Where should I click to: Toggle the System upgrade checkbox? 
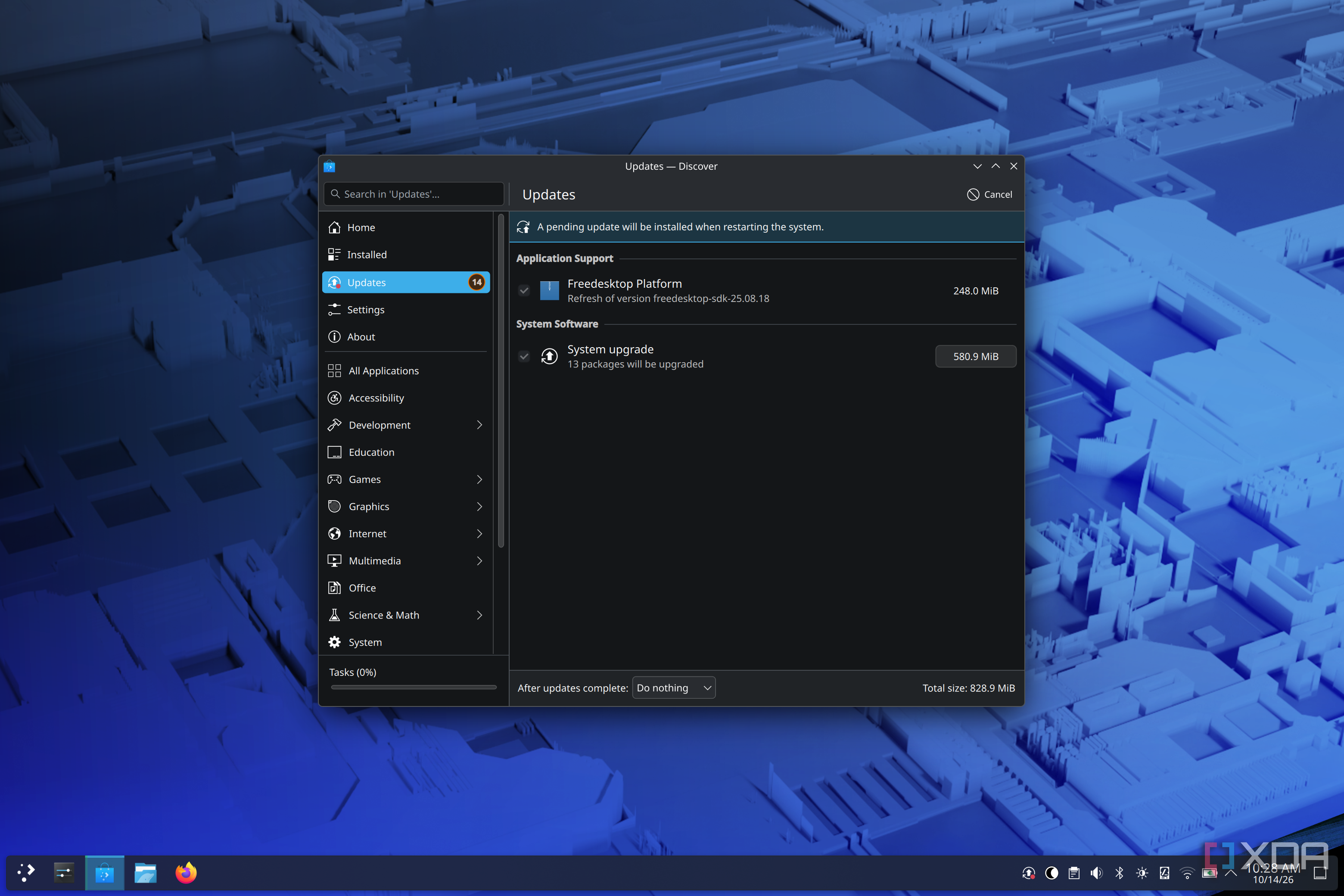pyautogui.click(x=524, y=357)
